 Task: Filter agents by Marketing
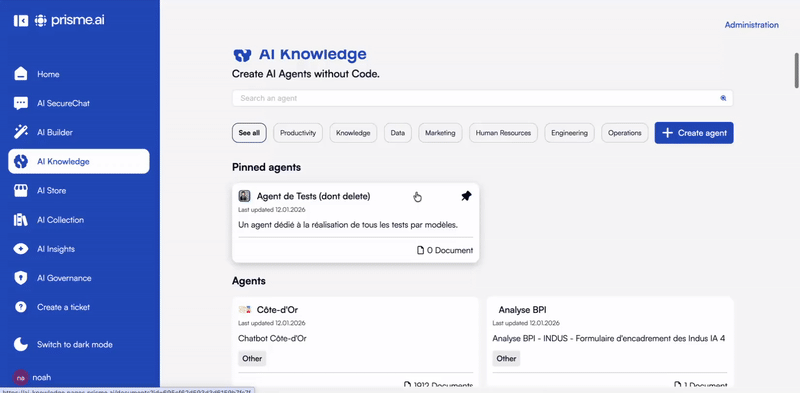(440, 133)
